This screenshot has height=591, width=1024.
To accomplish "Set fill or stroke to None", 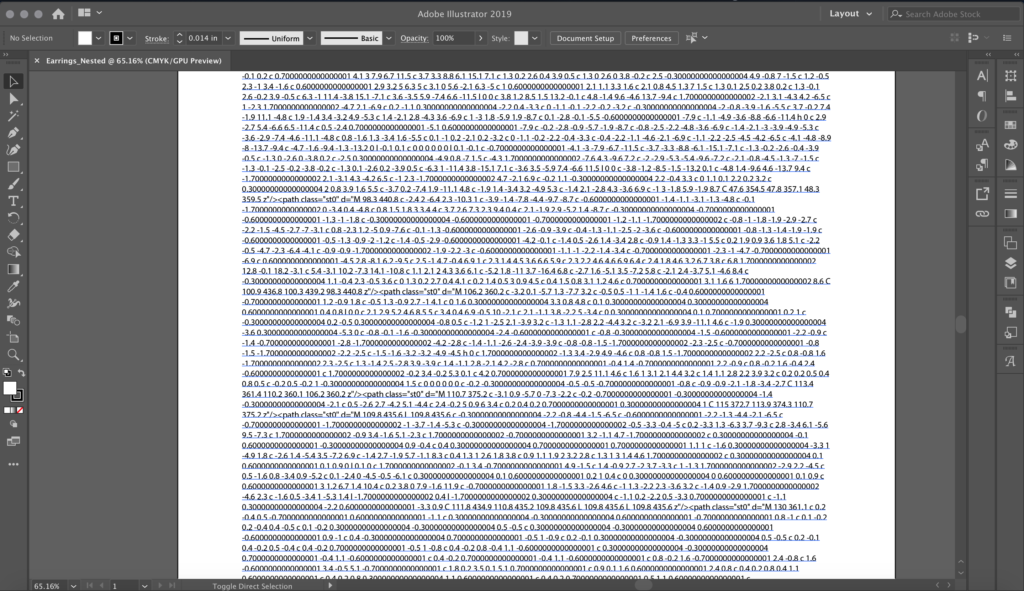I will [20, 410].
